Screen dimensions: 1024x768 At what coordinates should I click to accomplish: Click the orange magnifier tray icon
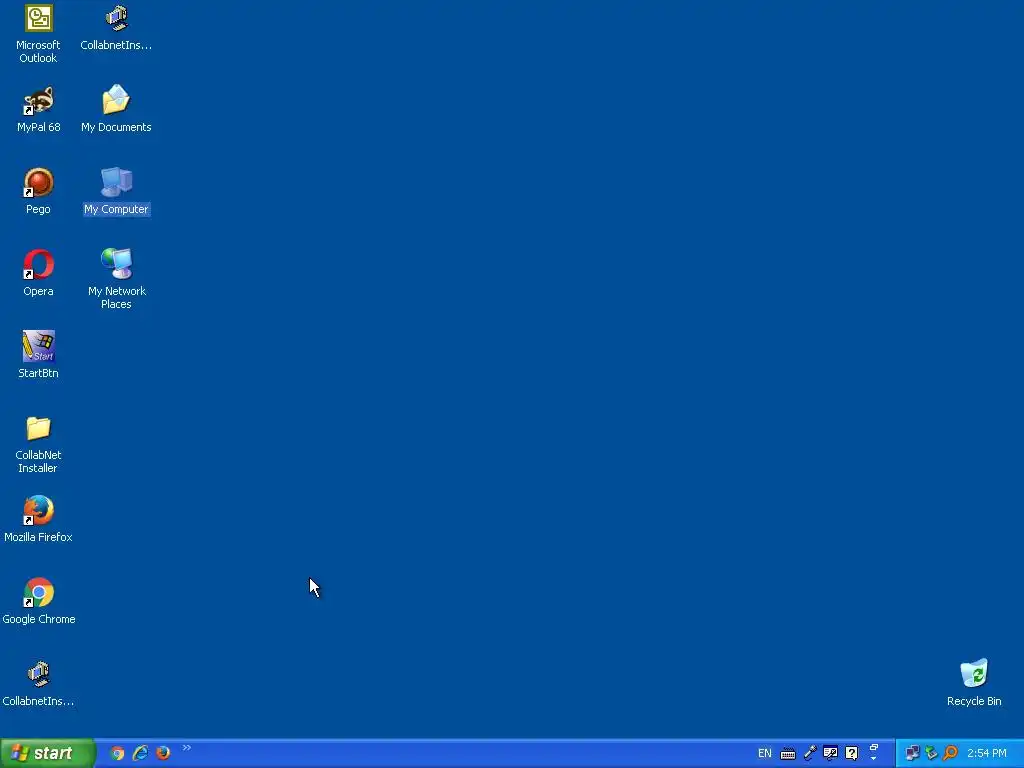(951, 753)
